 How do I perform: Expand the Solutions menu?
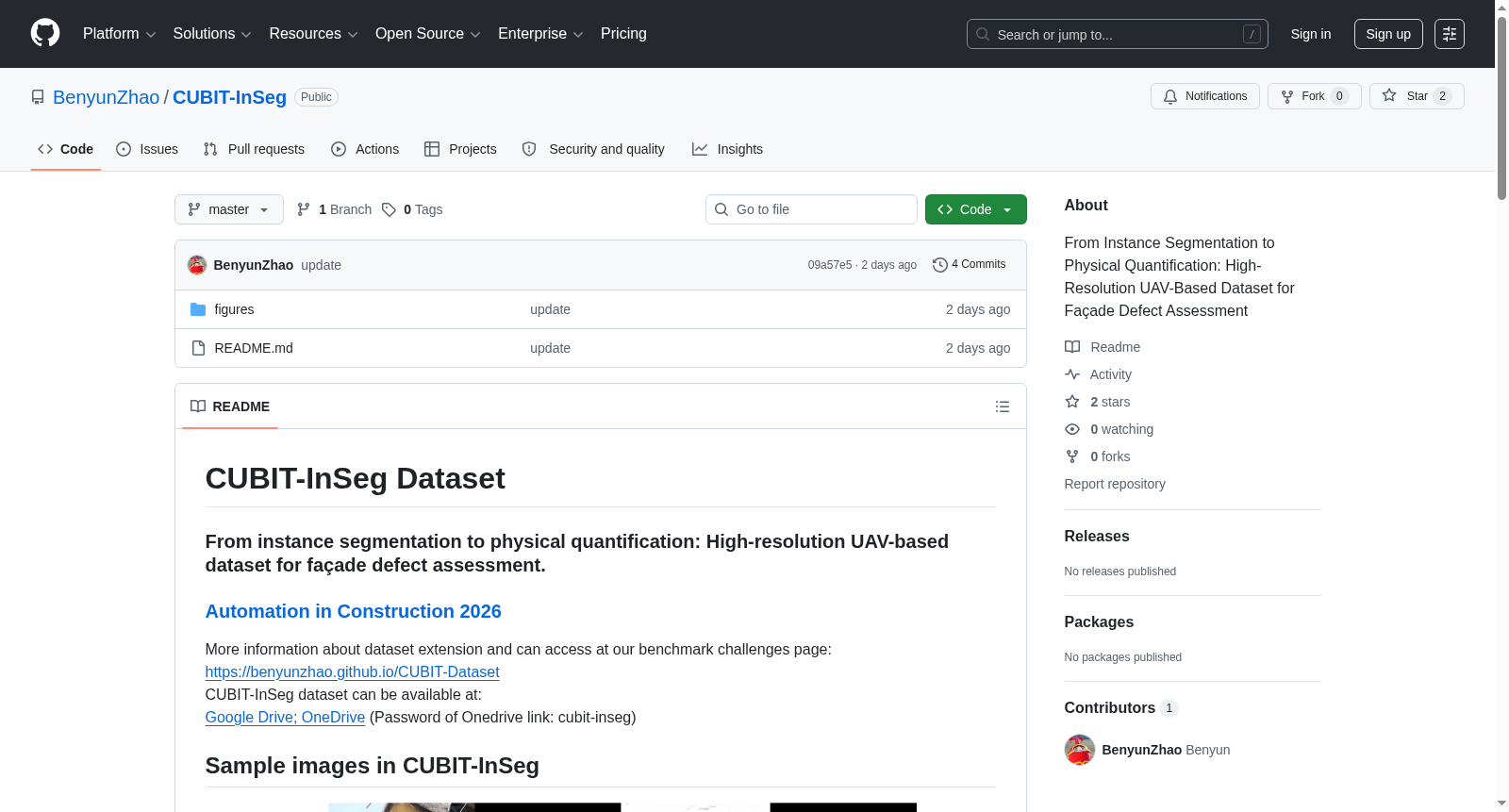point(212,34)
